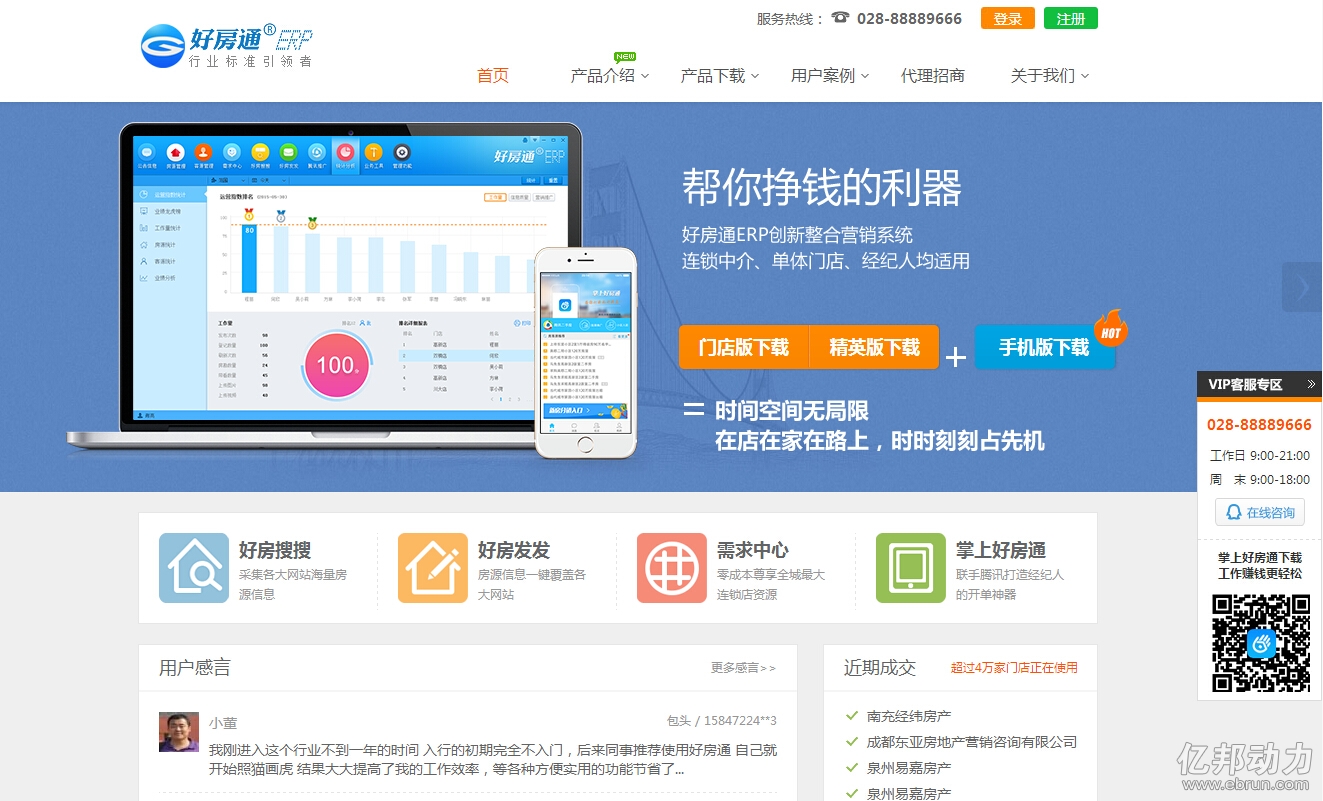
Task: Go to next banner slide arrow
Action: point(1303,288)
